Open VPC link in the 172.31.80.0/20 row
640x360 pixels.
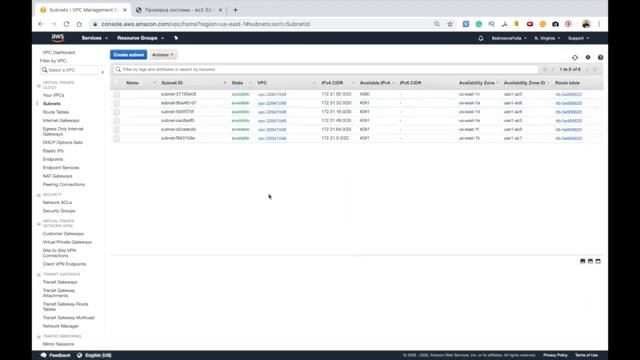(x=272, y=94)
